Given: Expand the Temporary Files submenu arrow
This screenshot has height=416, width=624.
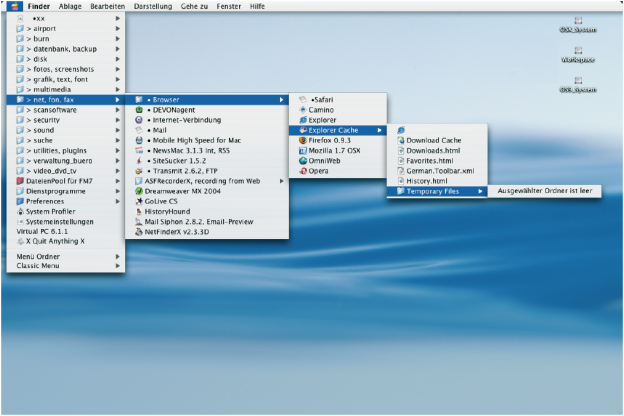Looking at the screenshot, I should tap(480, 191).
